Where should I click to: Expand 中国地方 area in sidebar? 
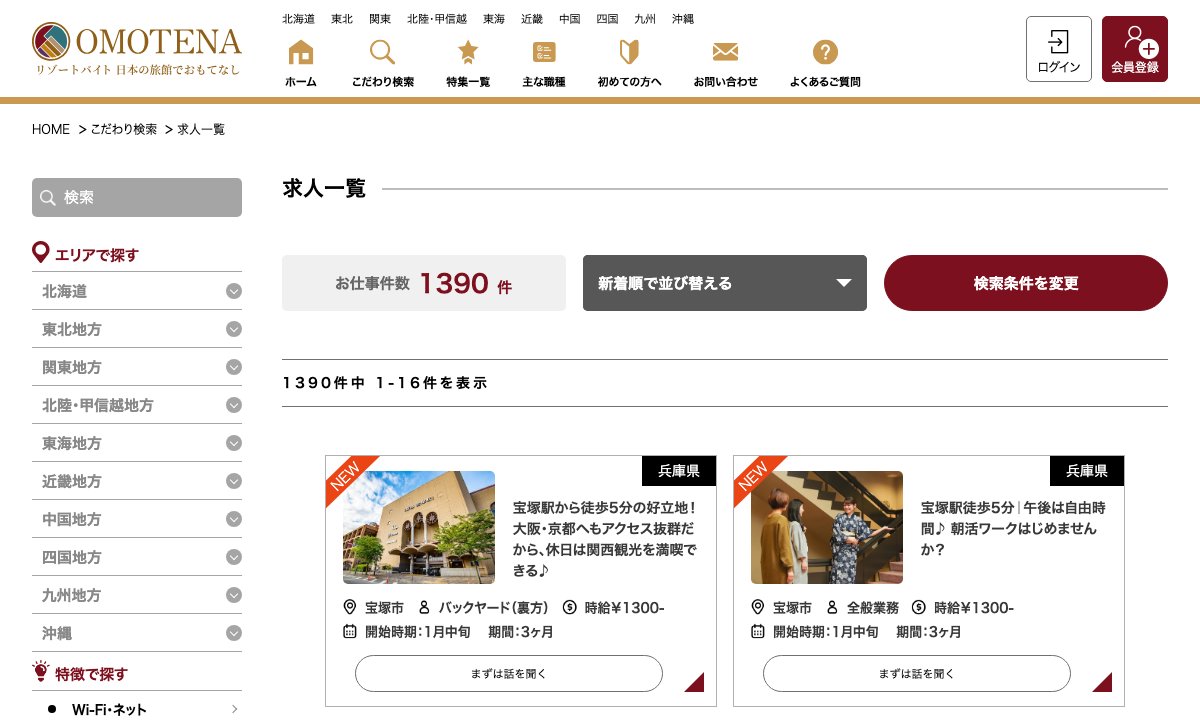[x=137, y=519]
